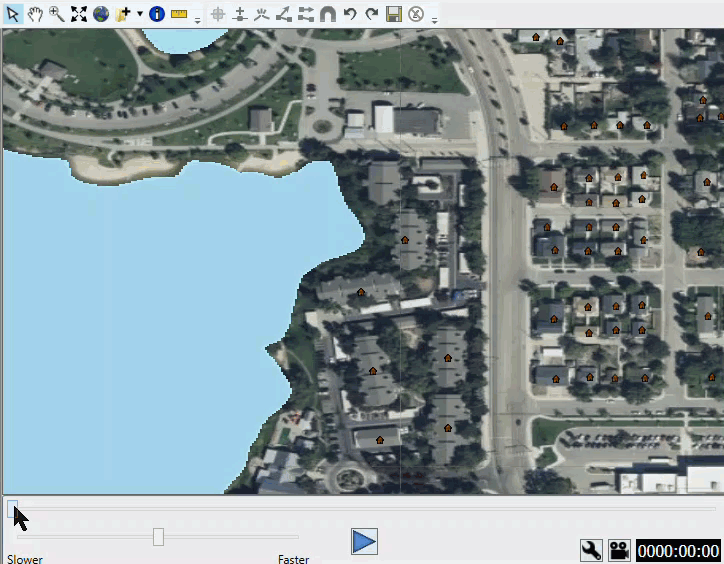Select the arrow pointer tool
Viewport: 724px width, 564px height.
[12, 14]
